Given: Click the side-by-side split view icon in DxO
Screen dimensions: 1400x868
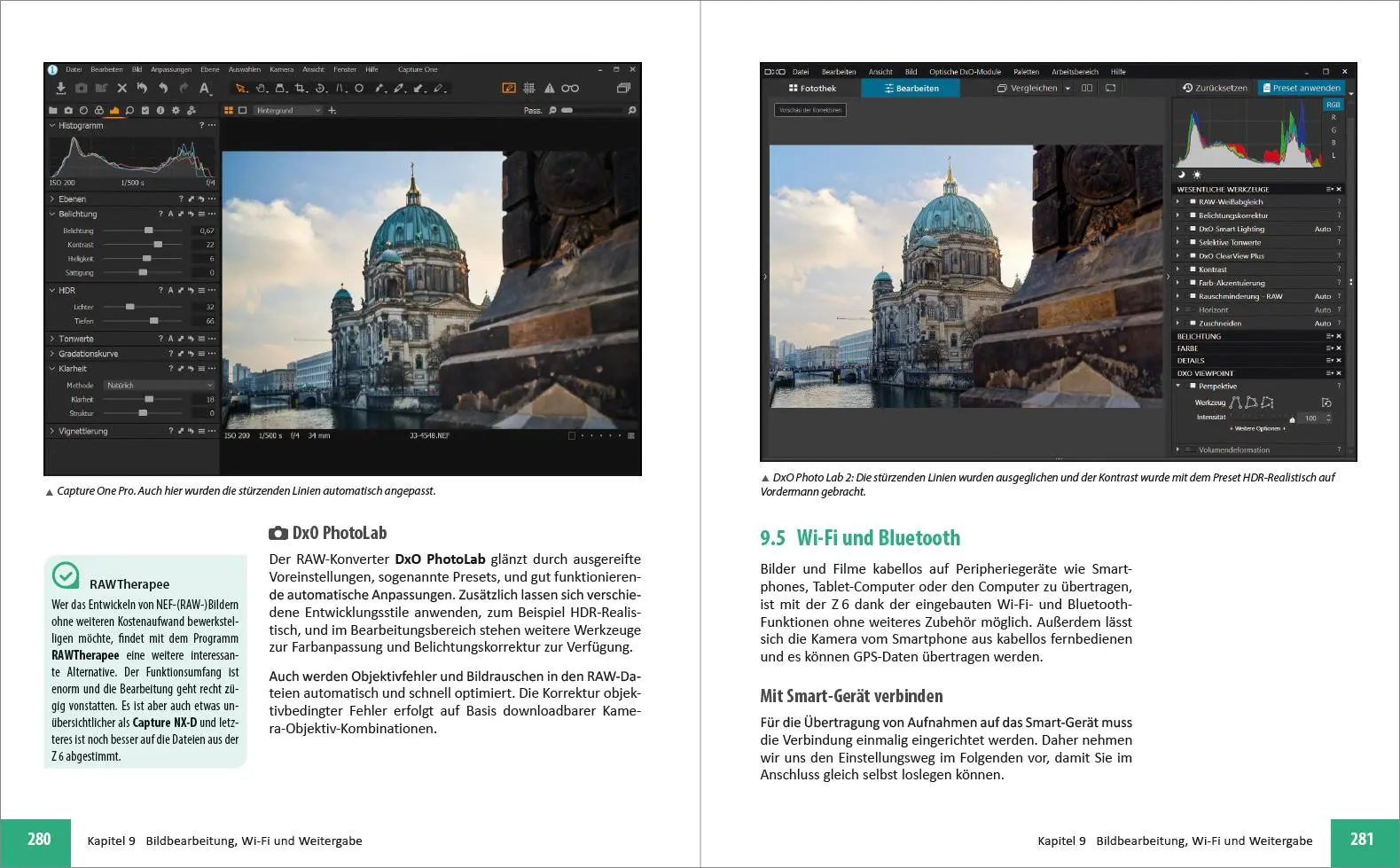Looking at the screenshot, I should (x=1087, y=88).
